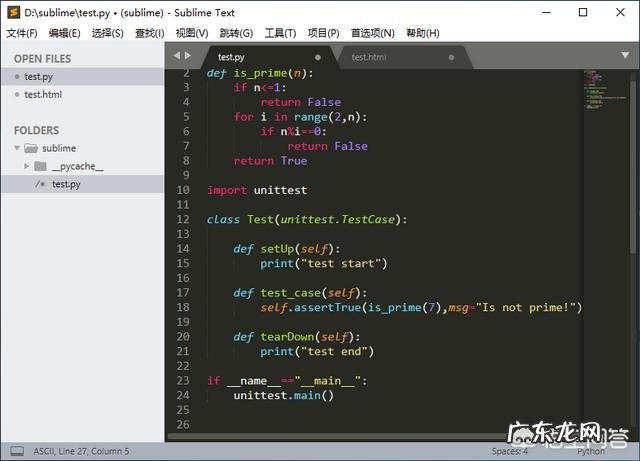Click the "if n%i==0:" line
640x461 pixels.
pos(293,131)
